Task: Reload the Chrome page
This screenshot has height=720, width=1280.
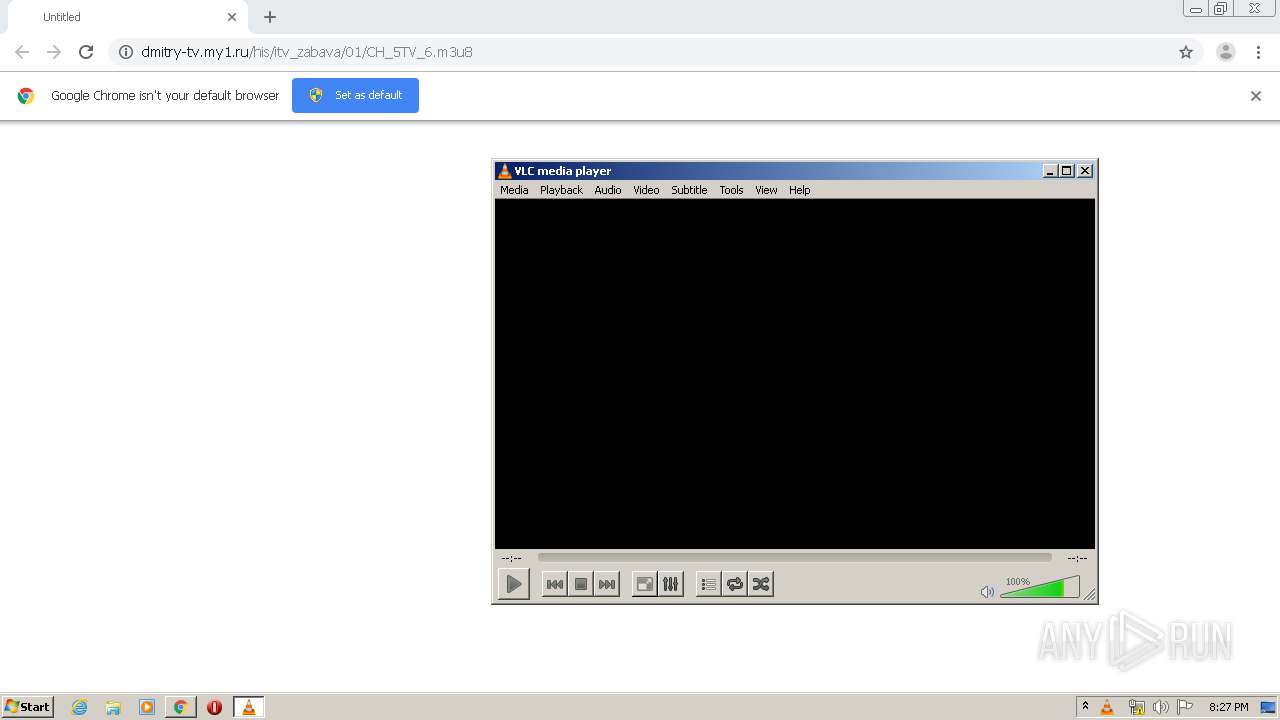Action: pyautogui.click(x=86, y=52)
